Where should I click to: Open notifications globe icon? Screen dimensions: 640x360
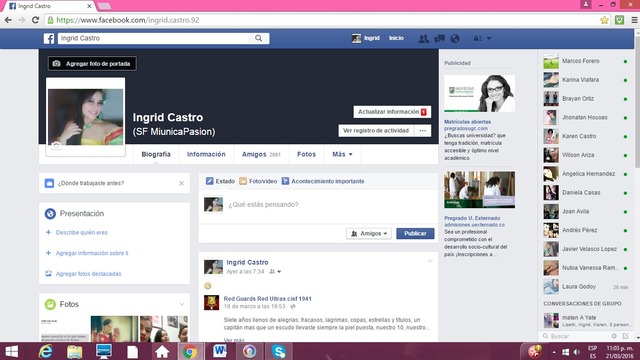(x=455, y=38)
